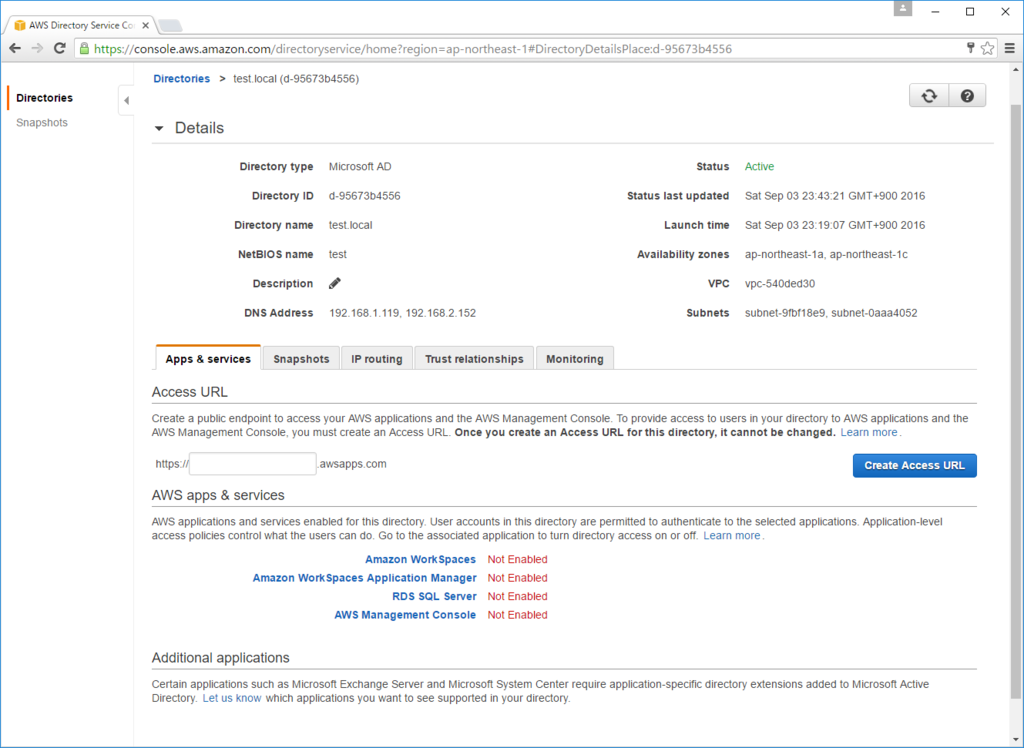Open the RDS SQL Server link
The height and width of the screenshot is (748, 1024).
coord(434,596)
